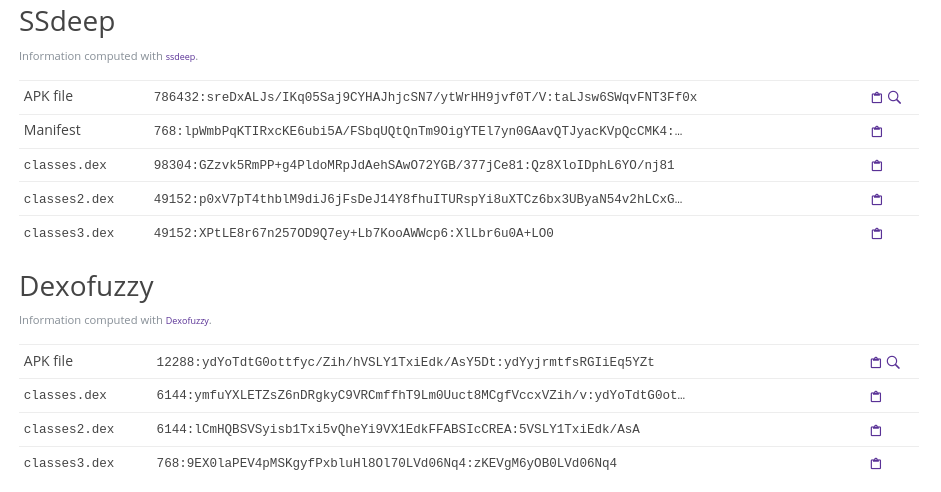The width and height of the screenshot is (941, 492).
Task: Click the SSdeep classes2.dex hash text
Action: pos(418,200)
